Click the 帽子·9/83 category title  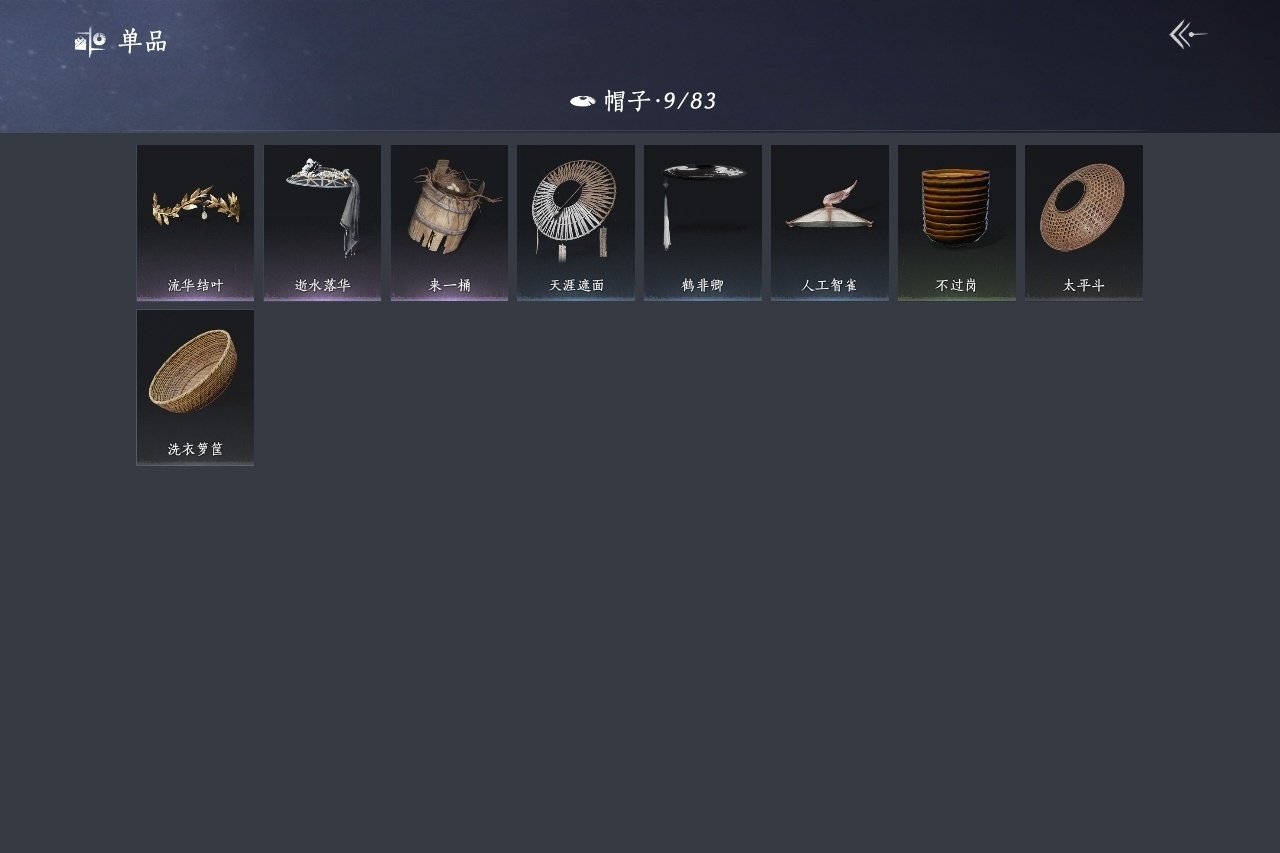(660, 101)
